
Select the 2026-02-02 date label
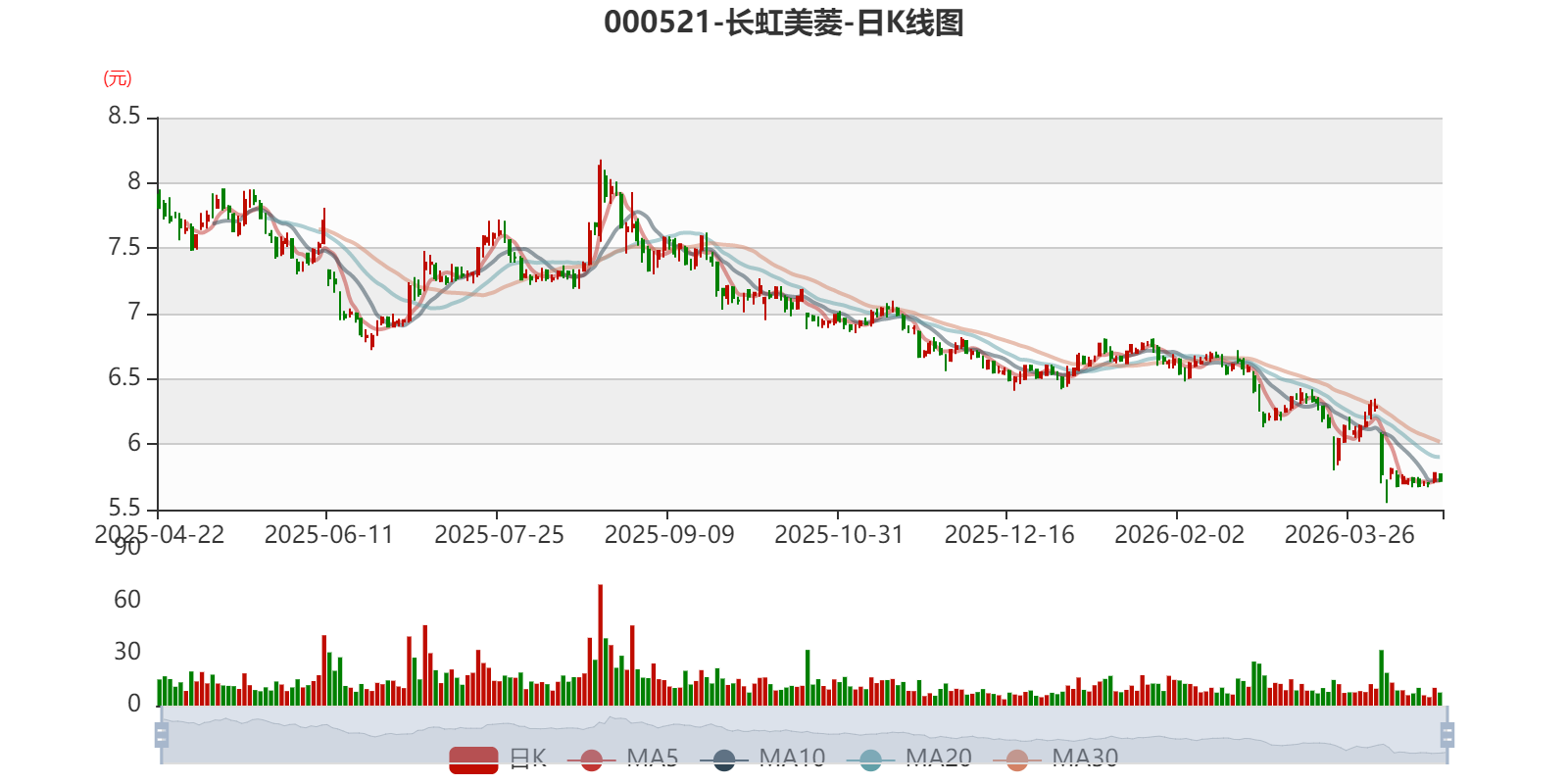(1179, 535)
